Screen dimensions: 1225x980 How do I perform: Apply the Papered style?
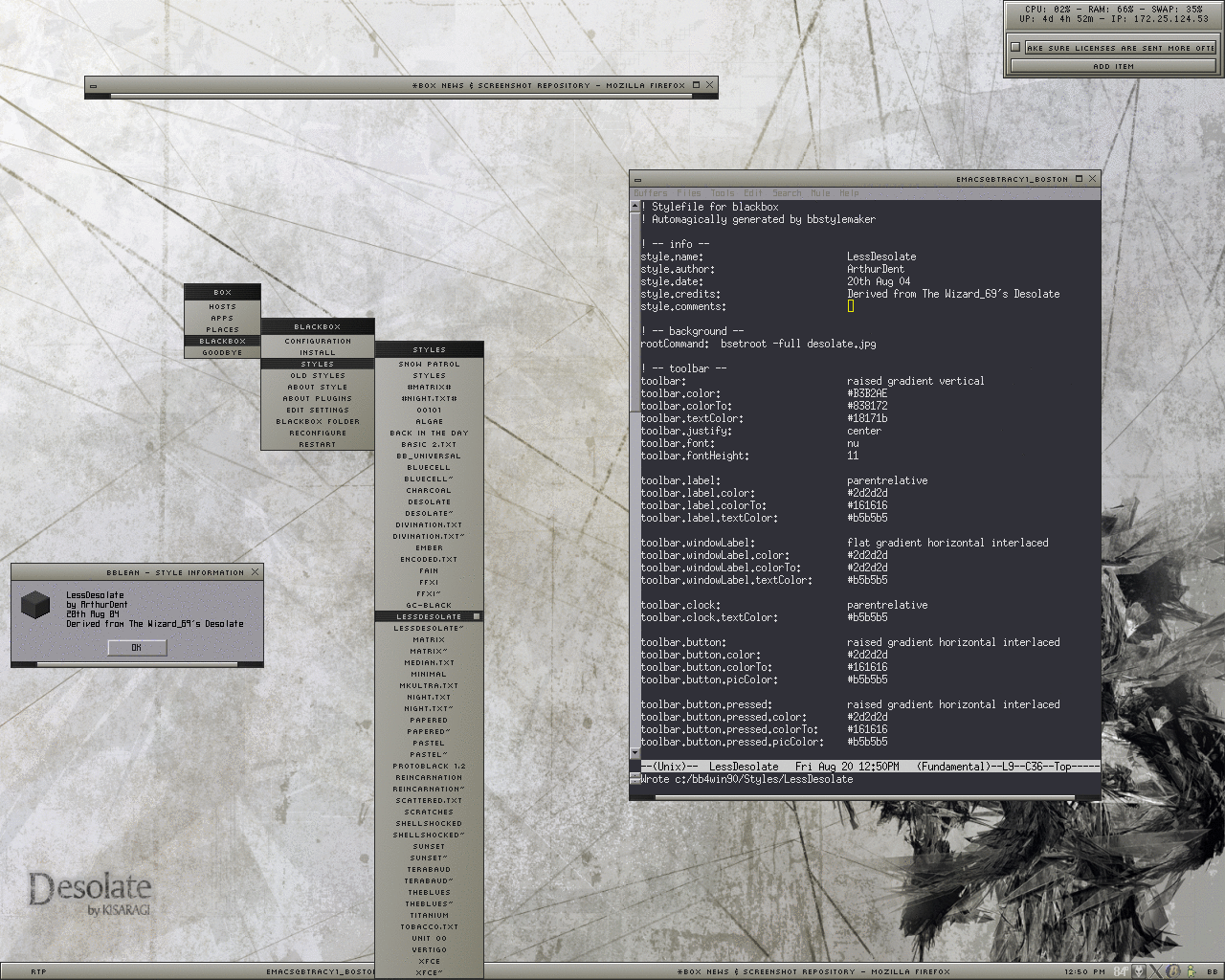(429, 720)
